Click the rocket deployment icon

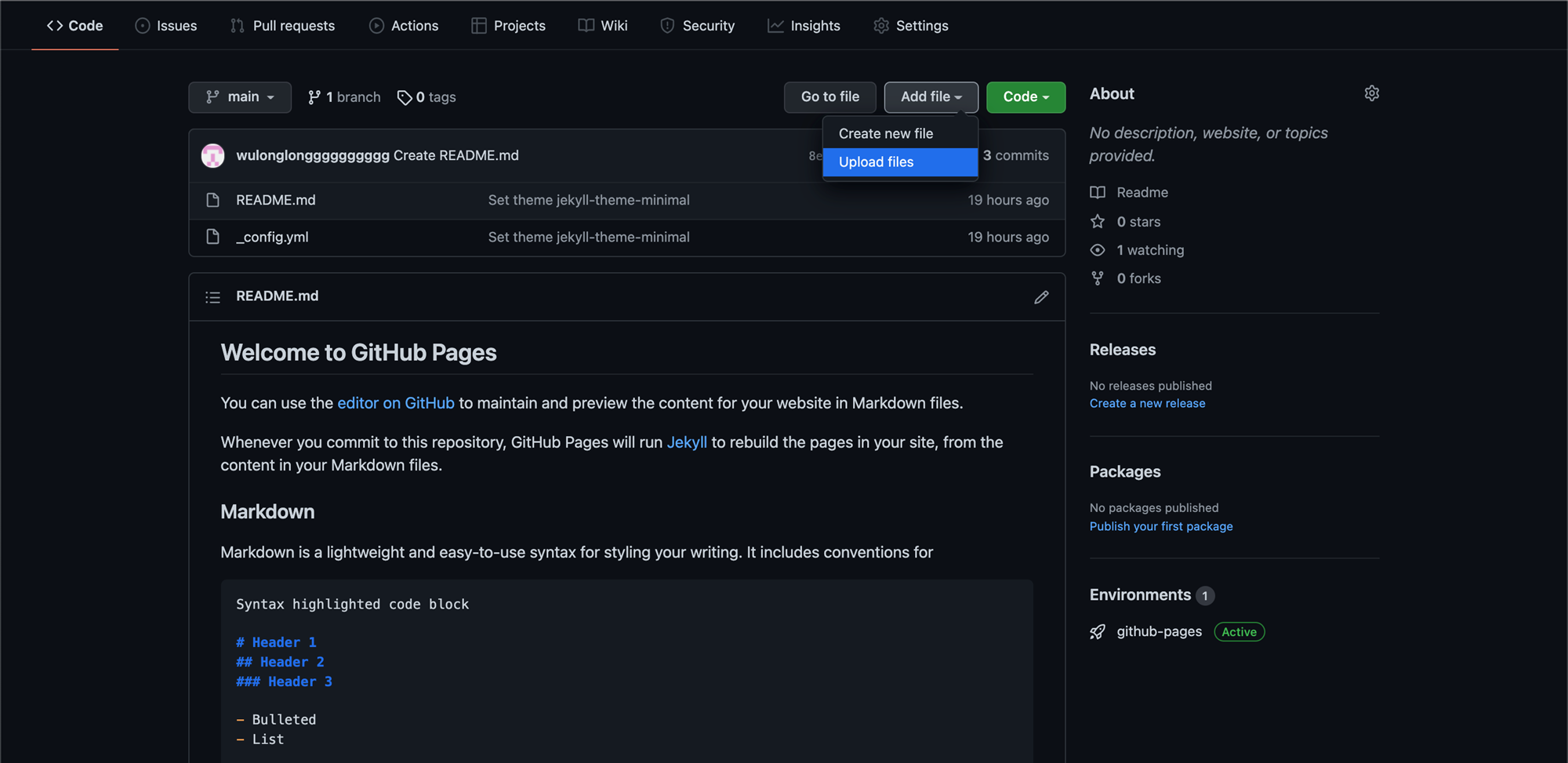pyautogui.click(x=1098, y=632)
